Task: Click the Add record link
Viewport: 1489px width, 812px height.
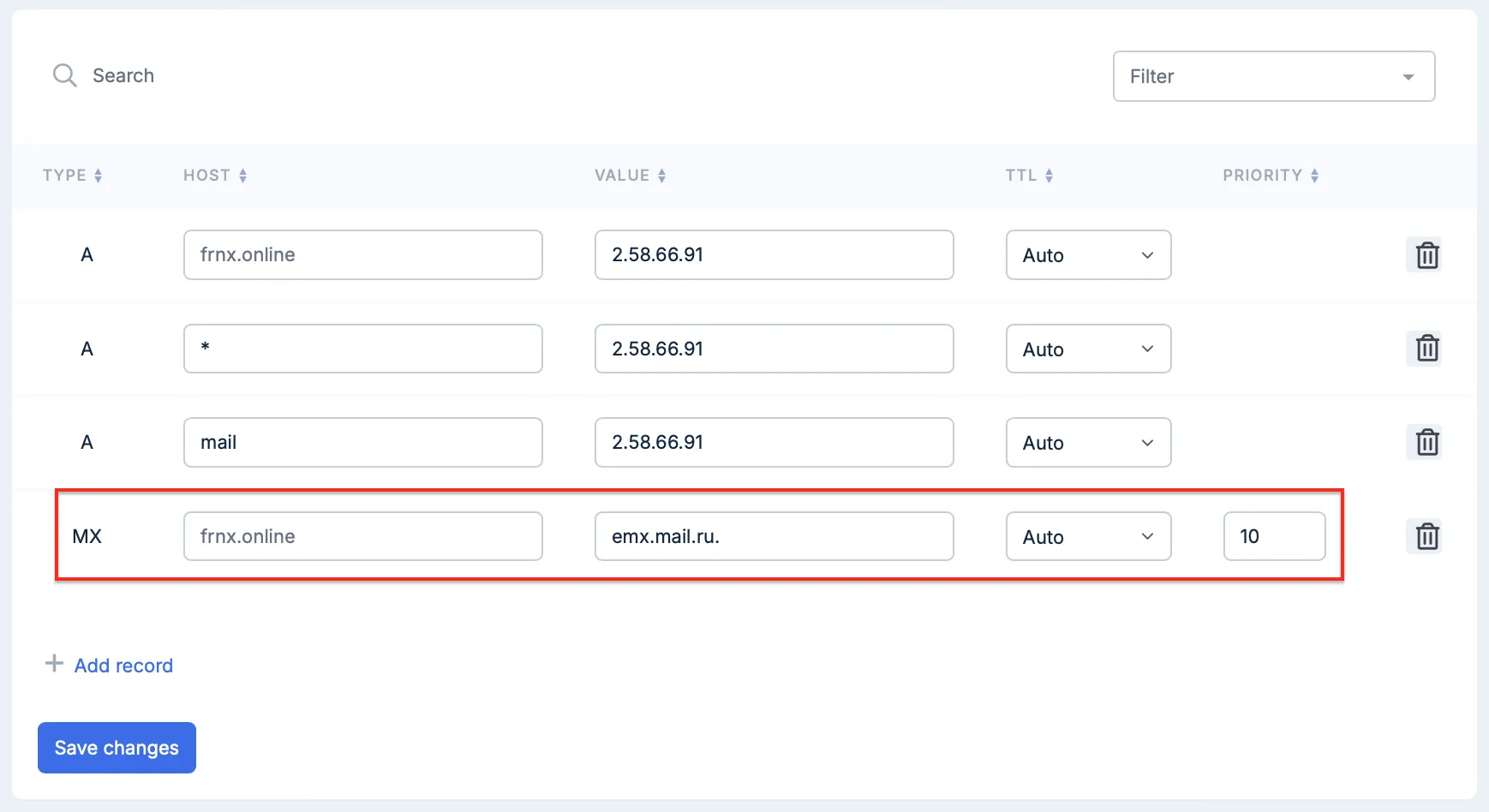Action: pos(123,666)
